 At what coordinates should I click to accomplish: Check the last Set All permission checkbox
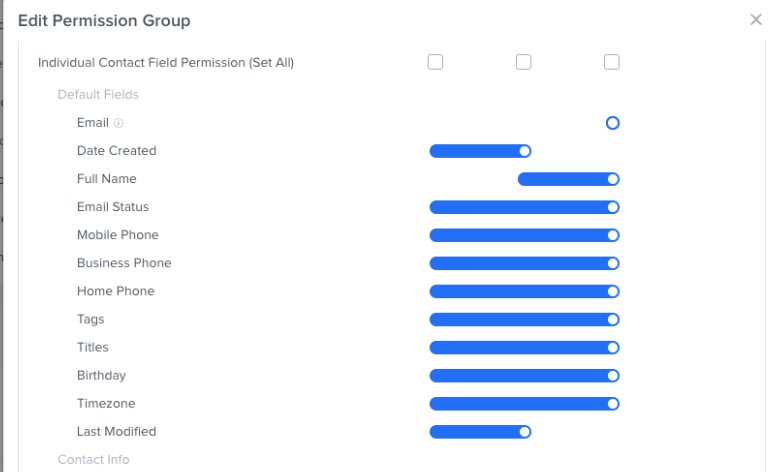coord(612,62)
